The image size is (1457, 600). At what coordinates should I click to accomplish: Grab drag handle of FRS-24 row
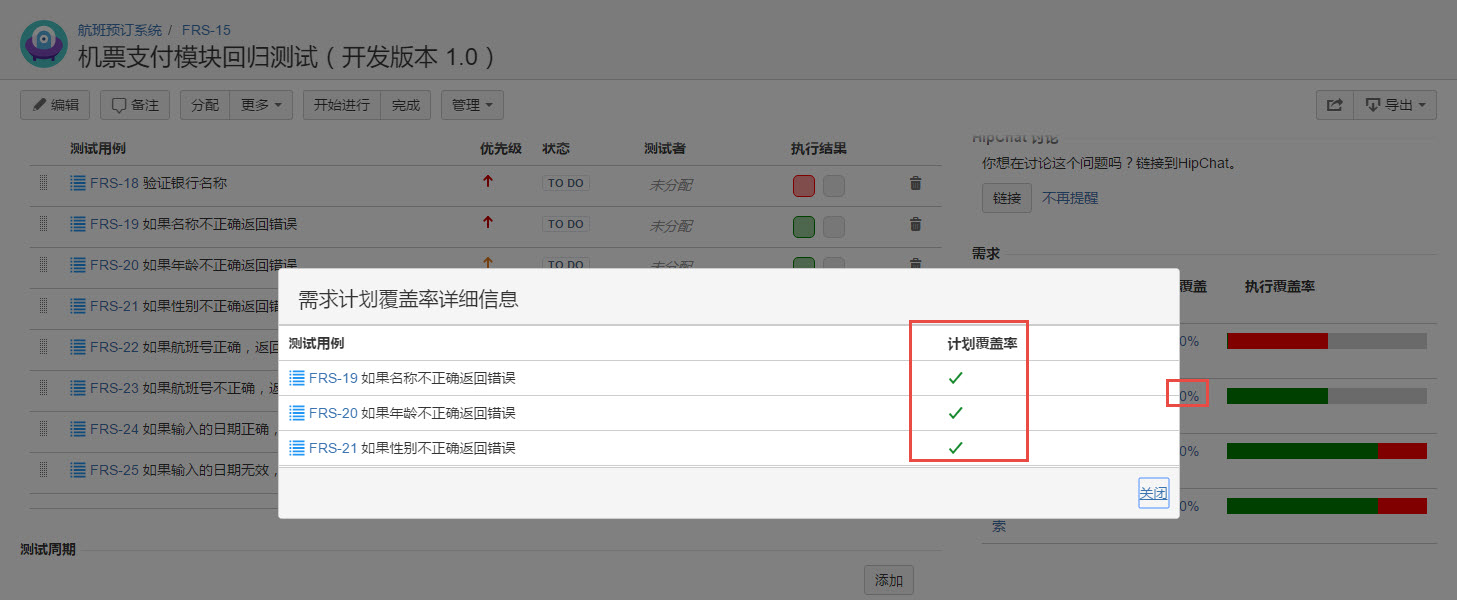coord(43,429)
